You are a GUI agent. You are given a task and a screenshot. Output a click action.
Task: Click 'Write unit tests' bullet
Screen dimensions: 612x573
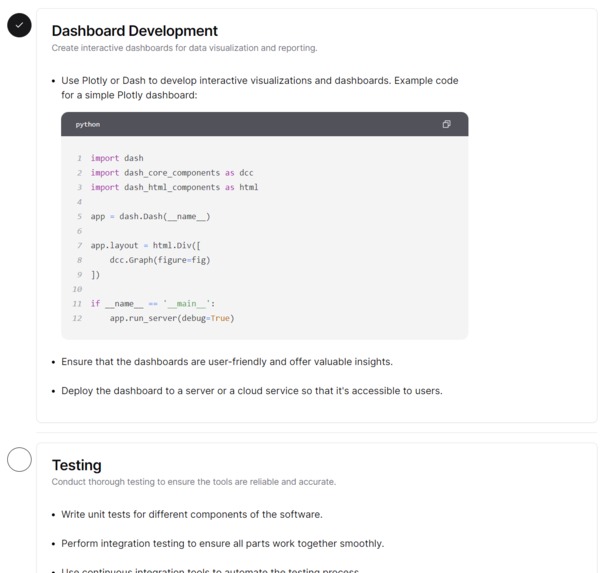click(192, 514)
